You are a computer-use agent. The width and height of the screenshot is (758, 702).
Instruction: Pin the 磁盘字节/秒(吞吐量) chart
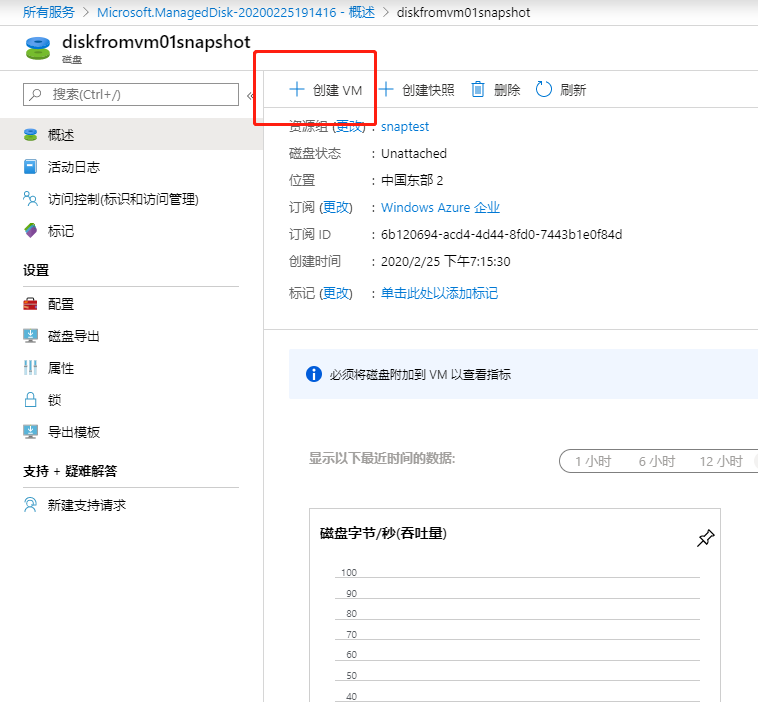click(x=705, y=538)
